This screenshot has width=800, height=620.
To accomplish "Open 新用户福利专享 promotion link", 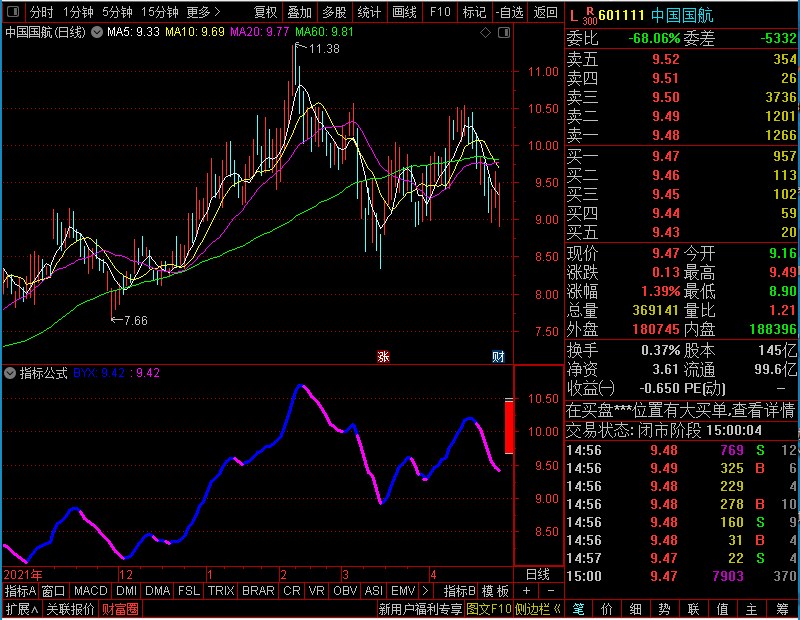I will [x=420, y=609].
